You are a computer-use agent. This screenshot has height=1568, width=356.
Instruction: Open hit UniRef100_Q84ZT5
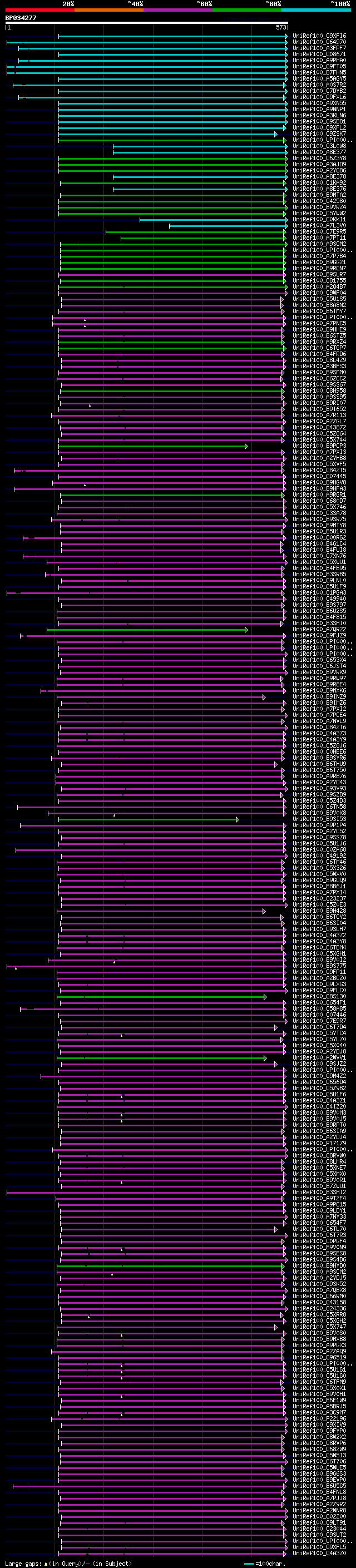[x=319, y=471]
